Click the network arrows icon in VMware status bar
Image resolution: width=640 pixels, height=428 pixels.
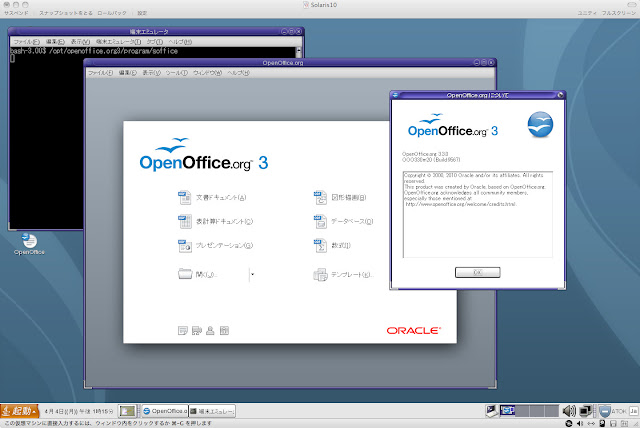coord(591,424)
